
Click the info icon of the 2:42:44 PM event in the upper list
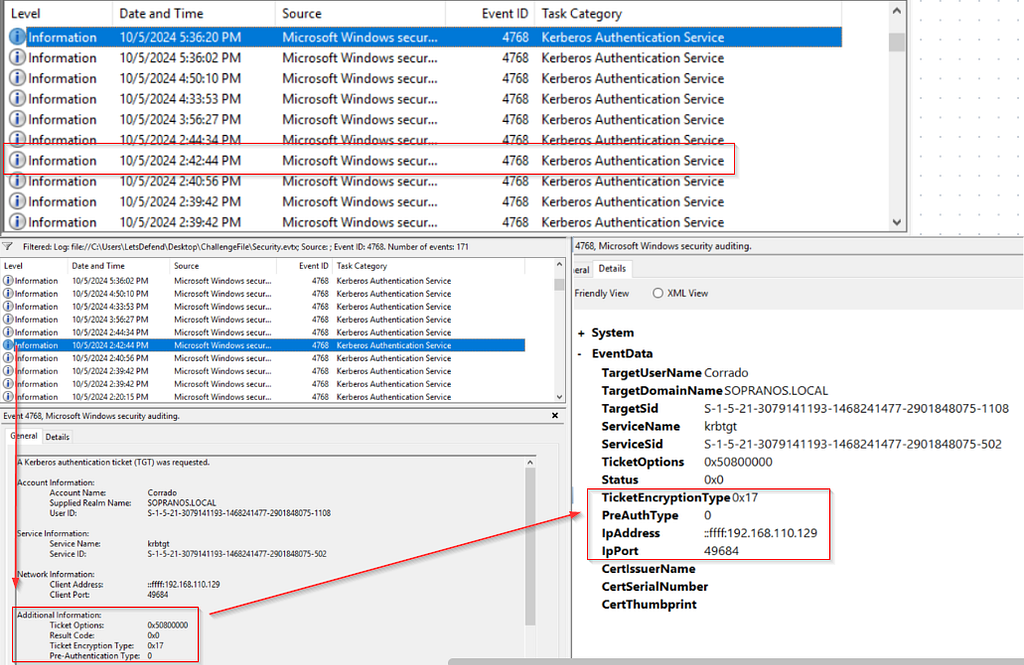pyautogui.click(x=18, y=160)
